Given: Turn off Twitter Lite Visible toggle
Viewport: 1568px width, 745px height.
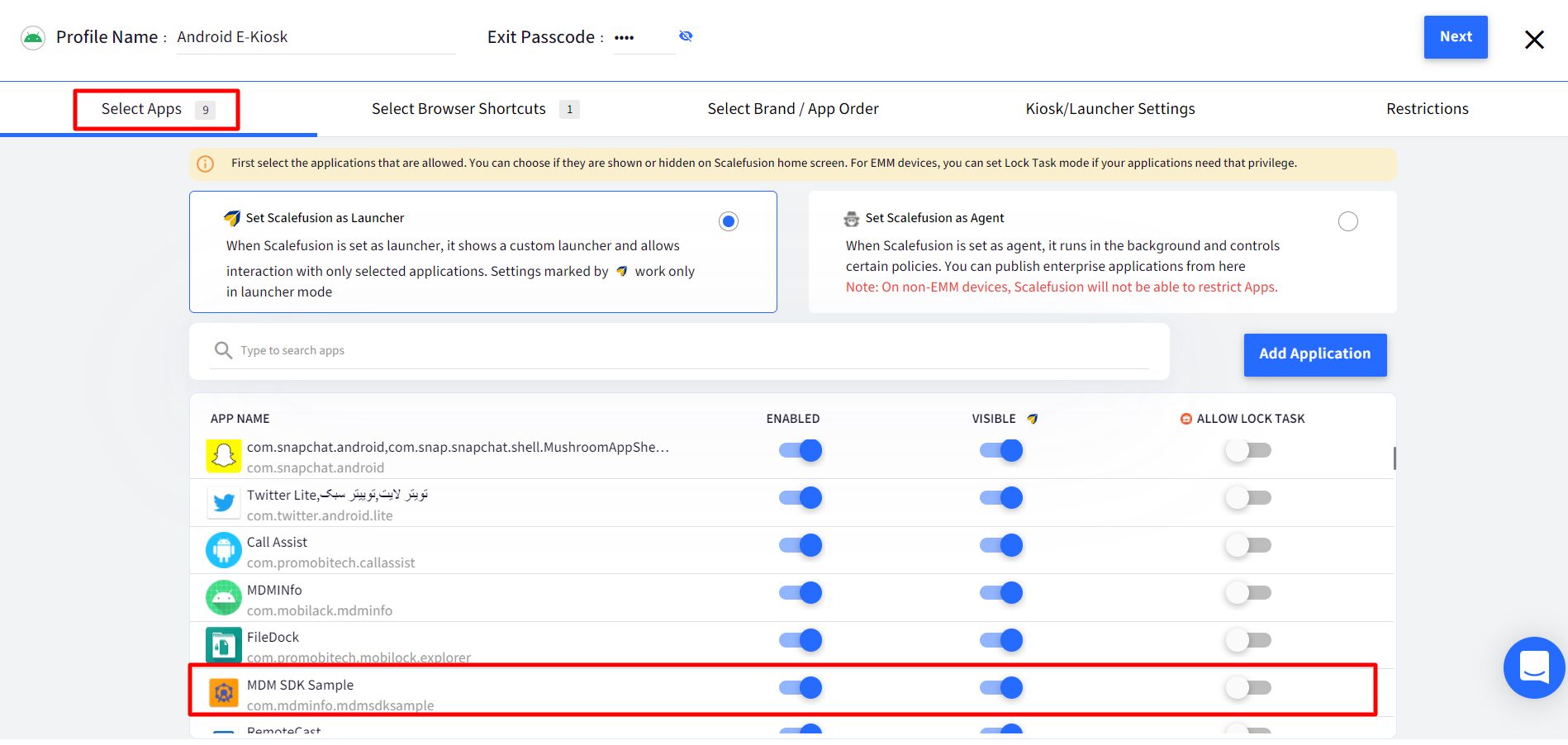Looking at the screenshot, I should [1001, 498].
